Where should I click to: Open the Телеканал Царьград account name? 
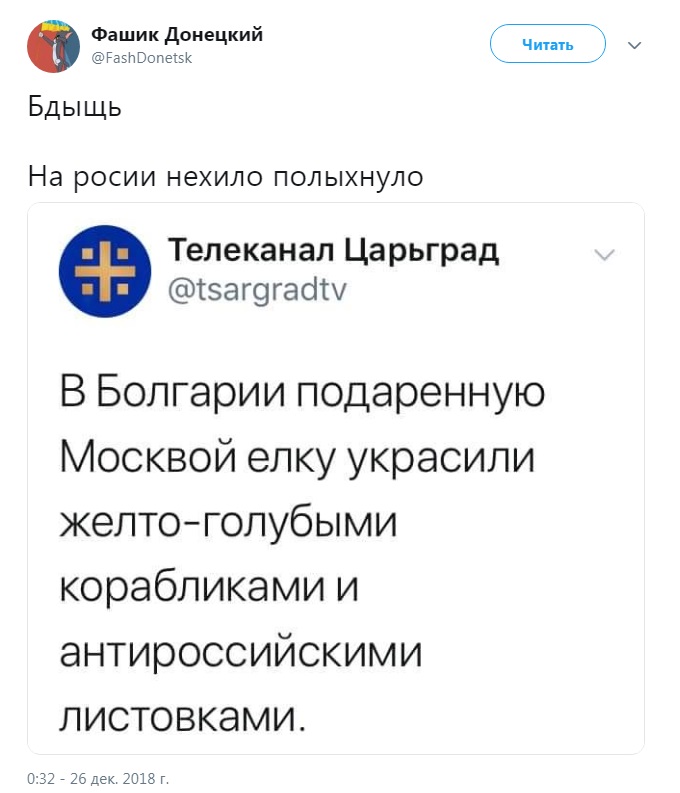click(332, 248)
